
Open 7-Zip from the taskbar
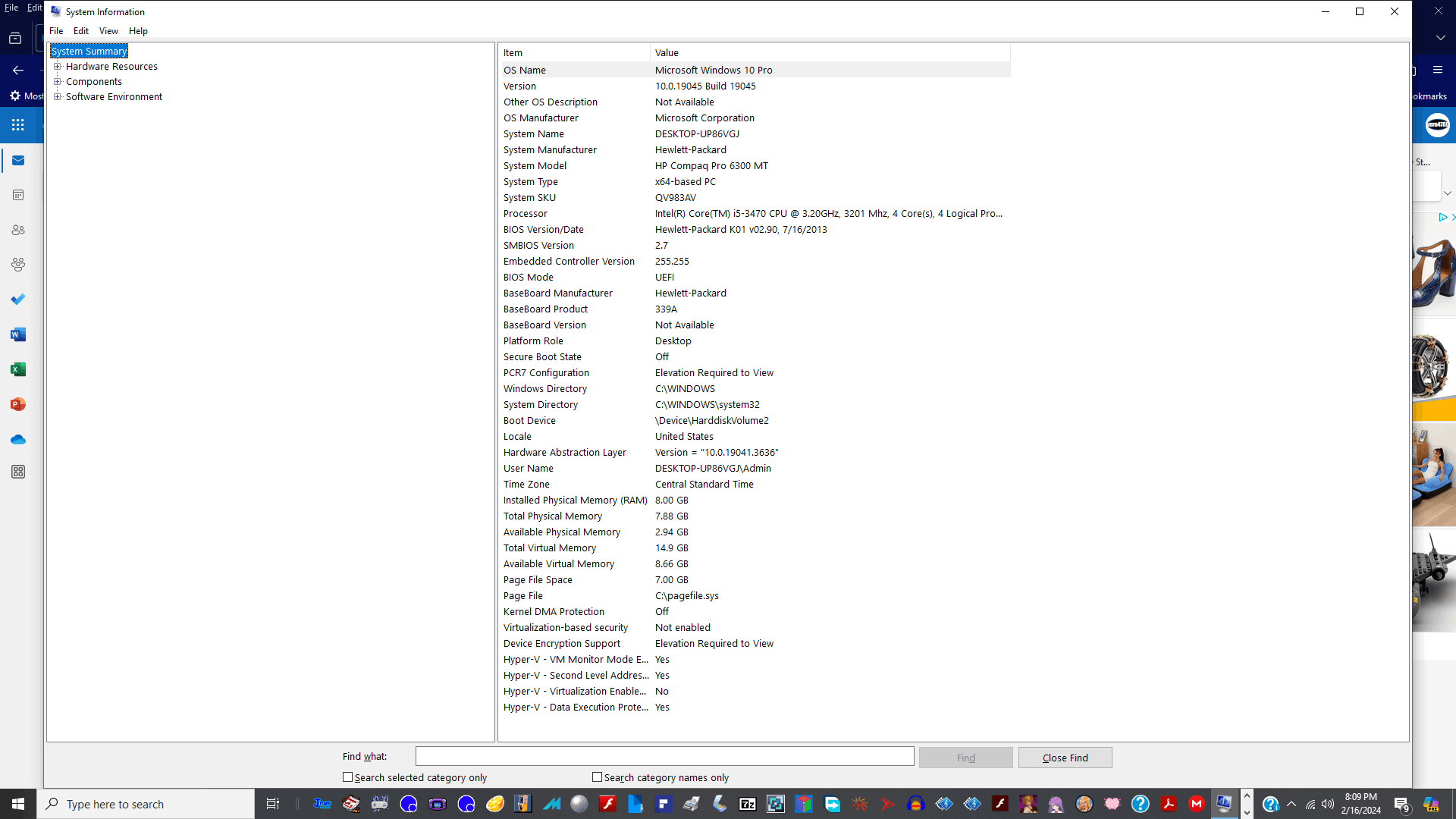[x=747, y=804]
